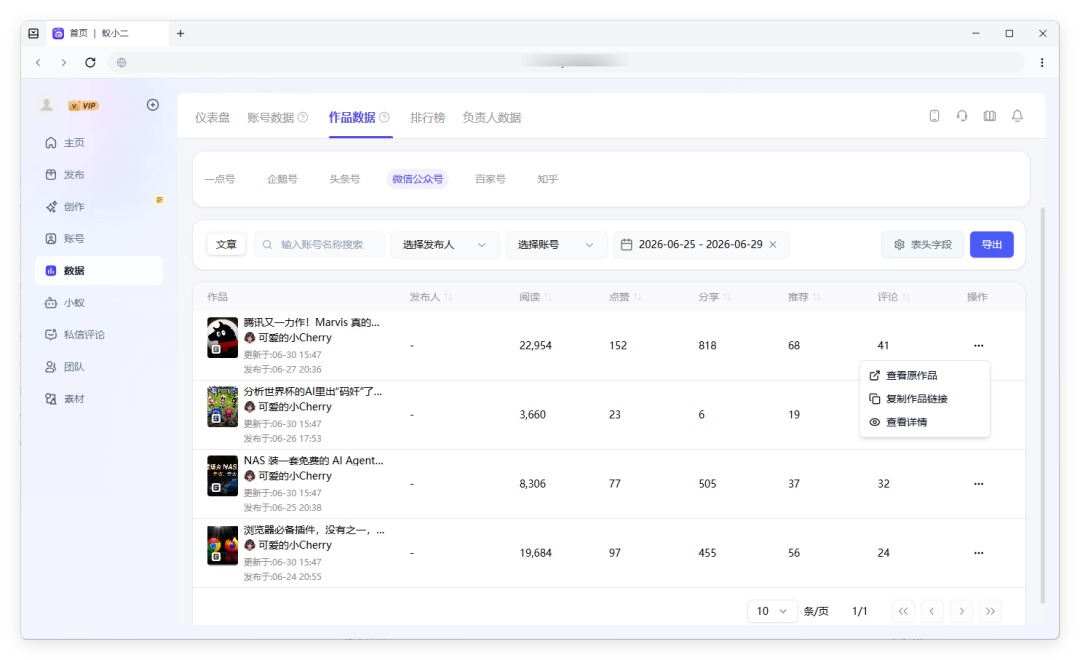1080x660 pixels.
Task: Click the help icon next to 作品数据
Action: 384,117
